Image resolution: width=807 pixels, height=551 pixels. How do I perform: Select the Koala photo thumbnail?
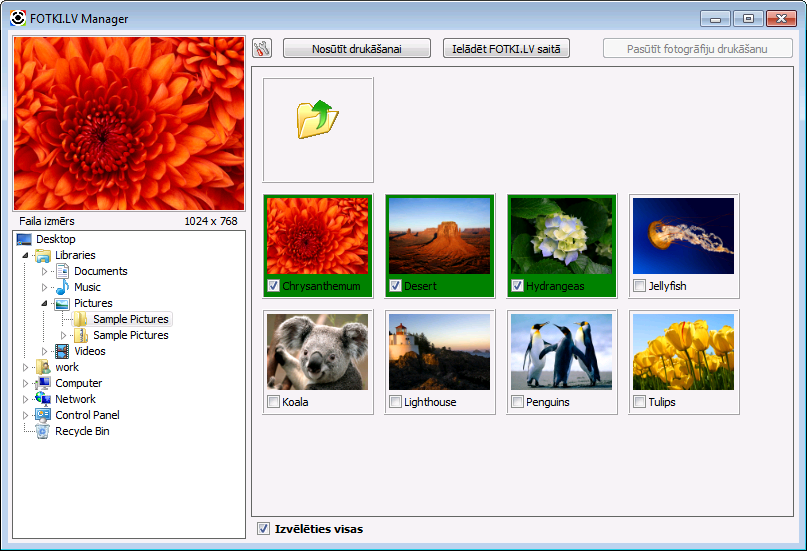[x=318, y=352]
